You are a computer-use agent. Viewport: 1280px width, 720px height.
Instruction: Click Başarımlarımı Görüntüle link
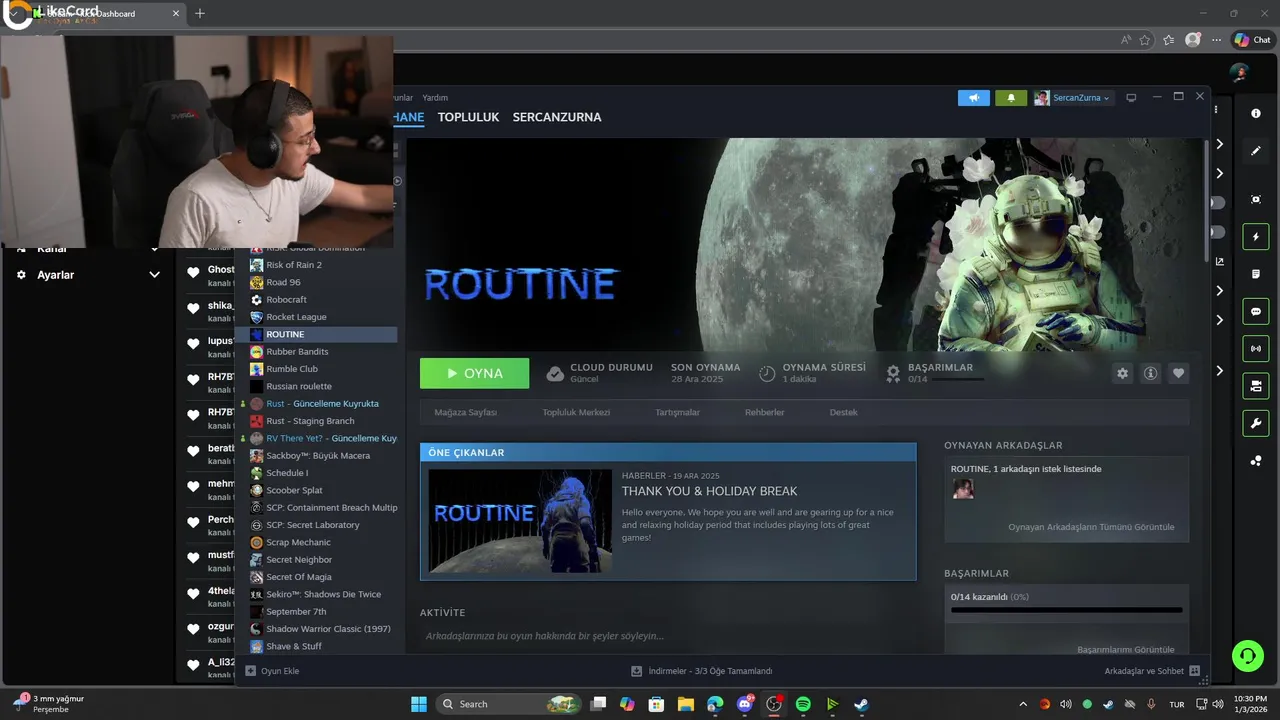coord(1125,649)
